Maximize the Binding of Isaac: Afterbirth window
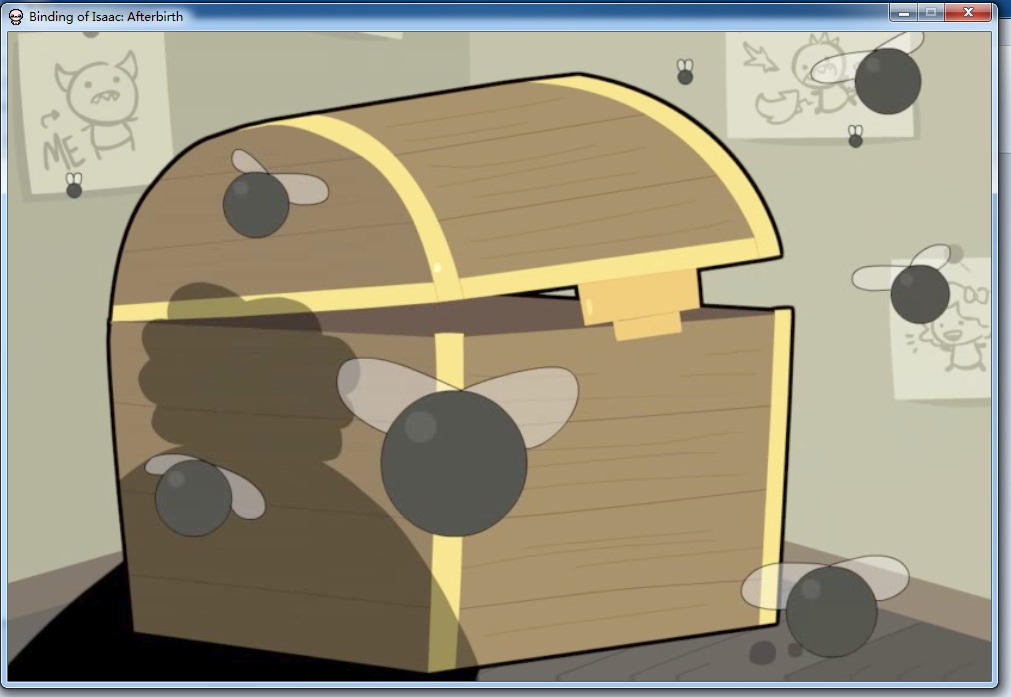Screen dimensions: 1011x697 tap(931, 12)
